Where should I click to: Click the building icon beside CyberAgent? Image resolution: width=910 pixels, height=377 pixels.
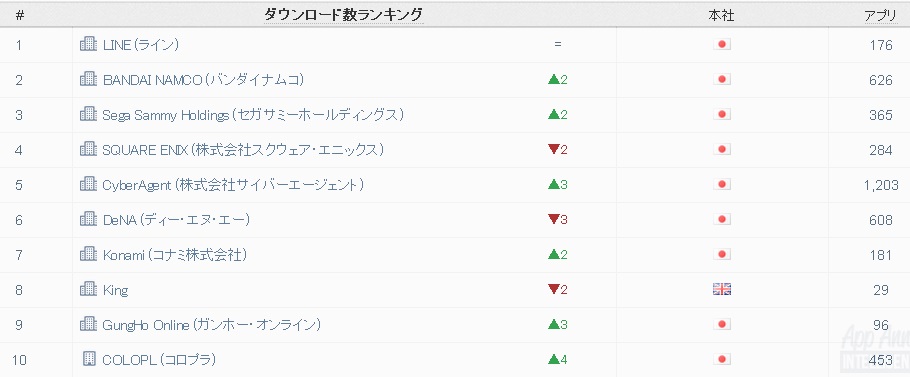88,184
